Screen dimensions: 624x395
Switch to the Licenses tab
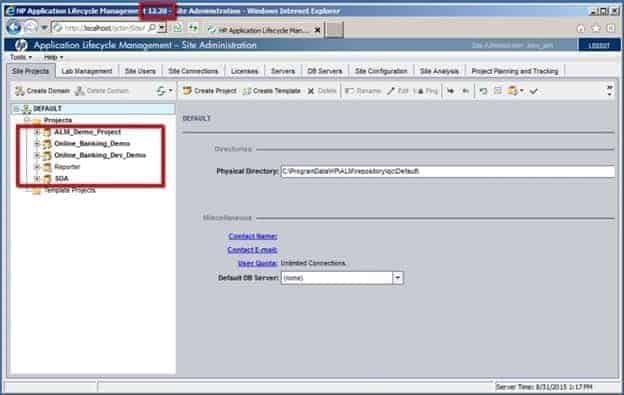(x=244, y=71)
